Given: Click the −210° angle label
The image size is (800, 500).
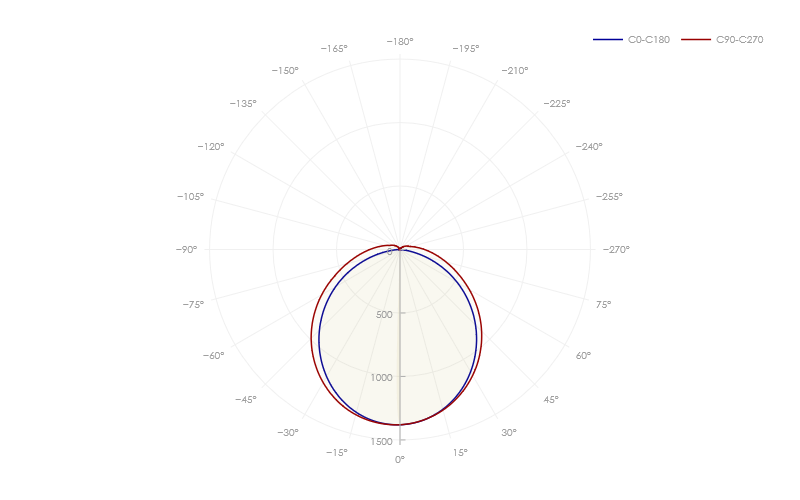Looking at the screenshot, I should (x=515, y=71).
